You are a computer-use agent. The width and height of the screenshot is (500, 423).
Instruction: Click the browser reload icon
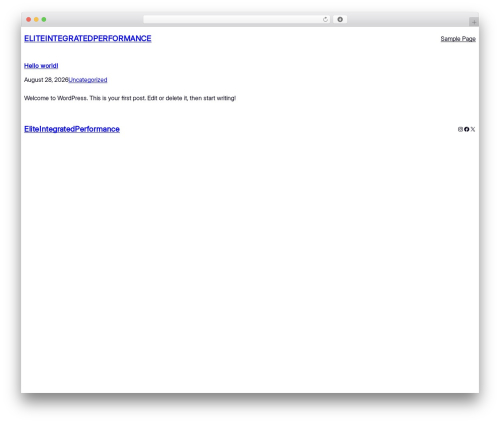coord(325,19)
